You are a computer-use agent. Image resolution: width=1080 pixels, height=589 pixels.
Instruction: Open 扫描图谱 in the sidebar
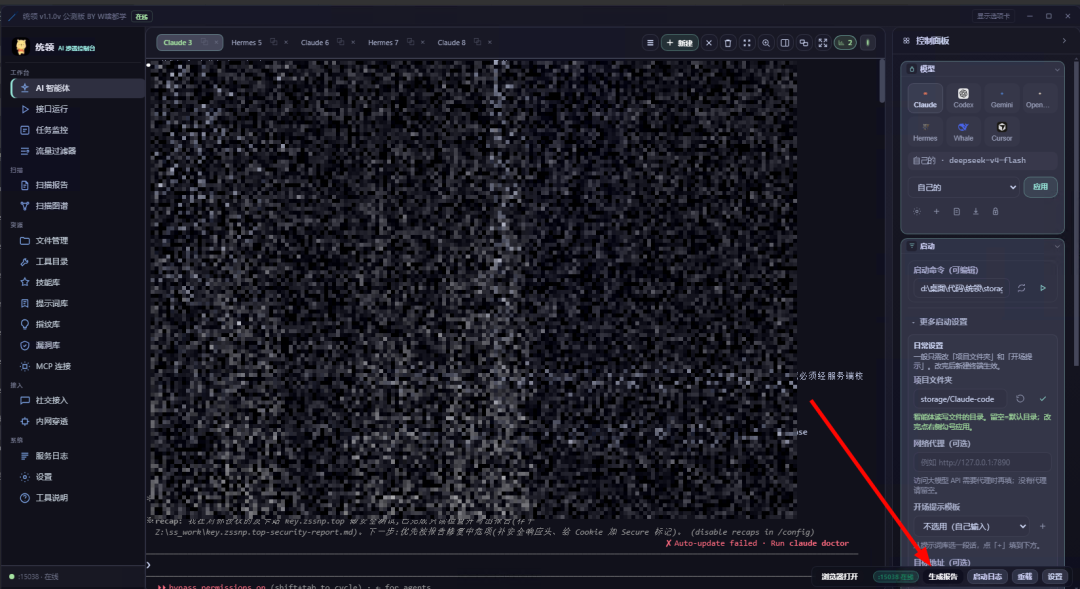[77, 206]
